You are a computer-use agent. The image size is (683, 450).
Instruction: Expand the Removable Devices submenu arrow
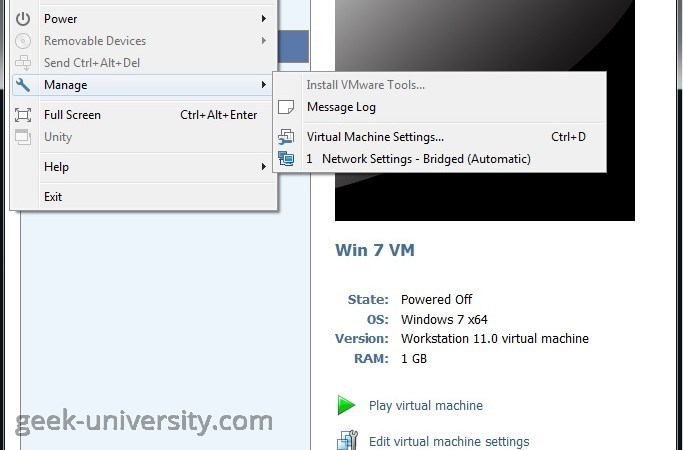[264, 41]
